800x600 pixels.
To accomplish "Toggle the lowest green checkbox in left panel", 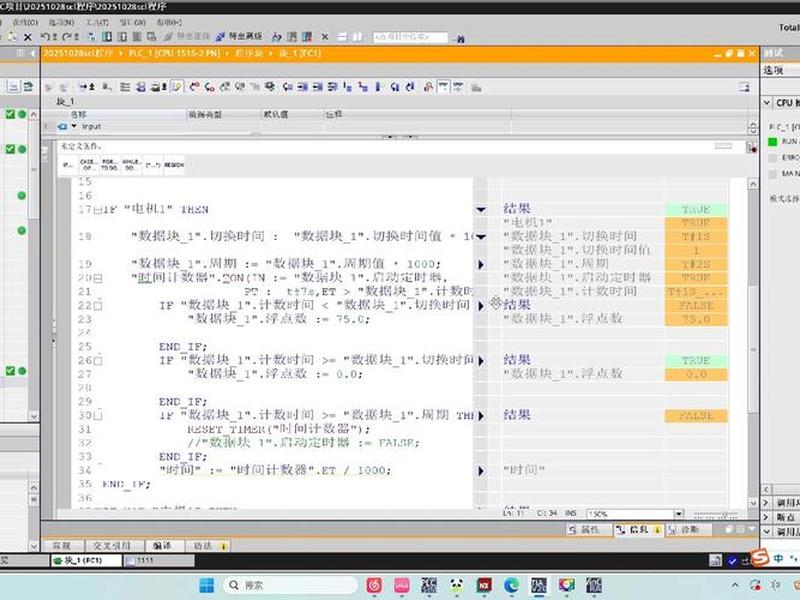I will click(10, 371).
